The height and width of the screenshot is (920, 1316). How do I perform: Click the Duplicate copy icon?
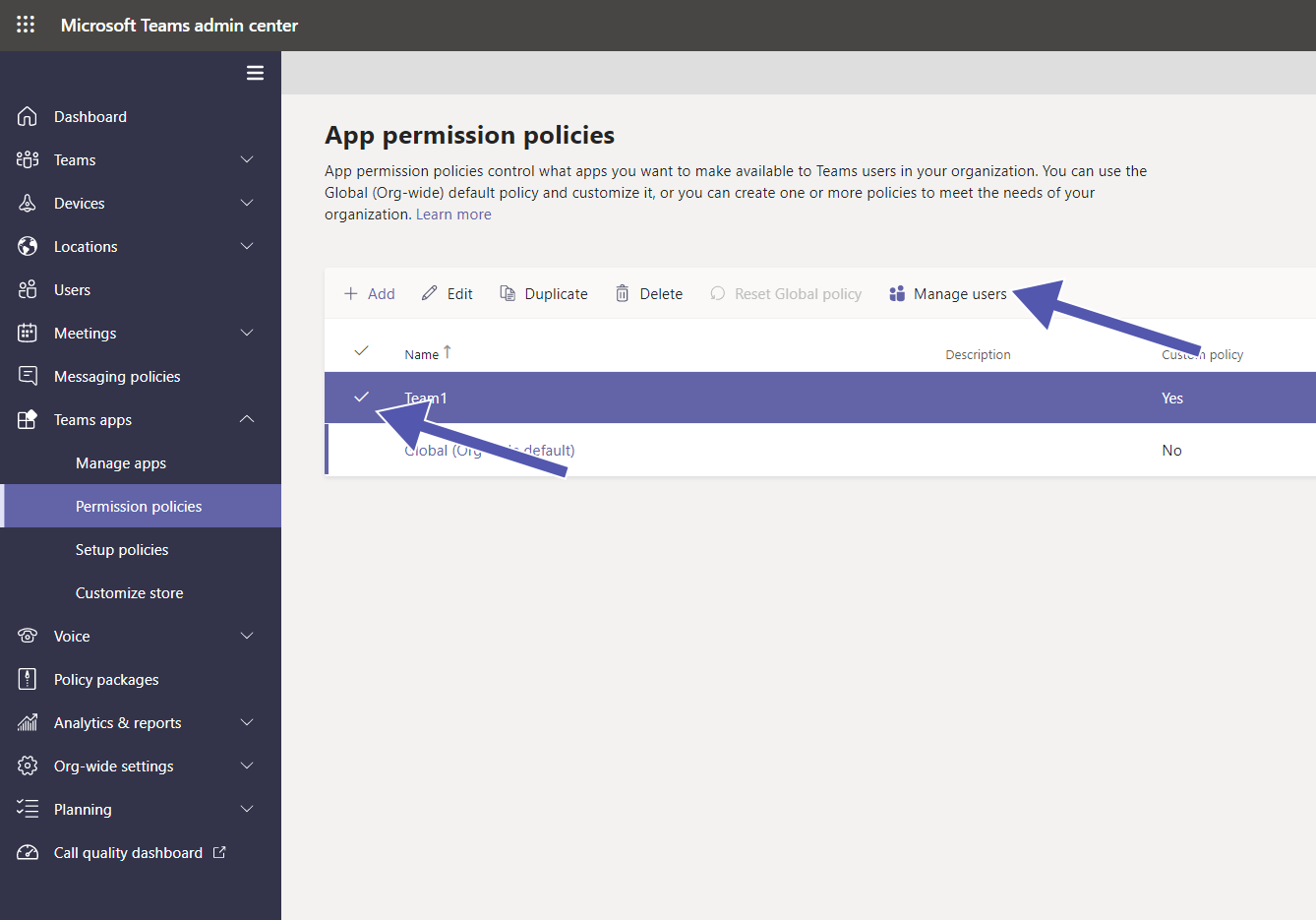tap(508, 293)
